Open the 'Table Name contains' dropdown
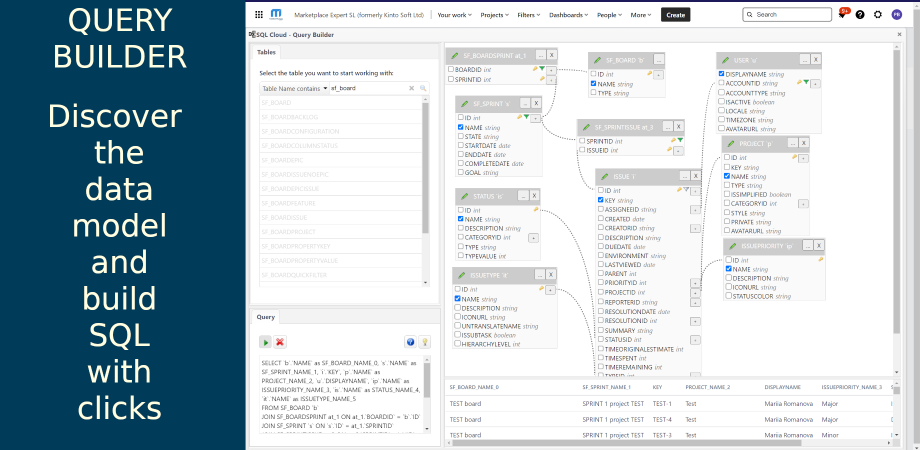This screenshot has height=450, width=920. 292,88
